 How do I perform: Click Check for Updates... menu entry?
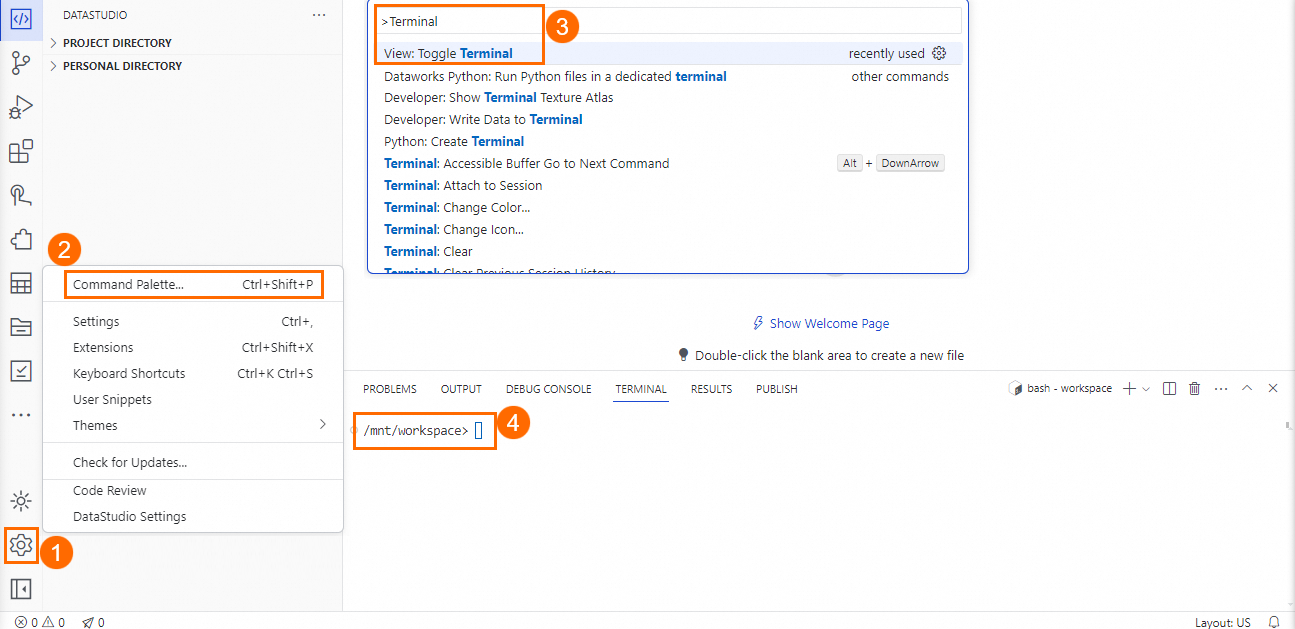[193, 463]
